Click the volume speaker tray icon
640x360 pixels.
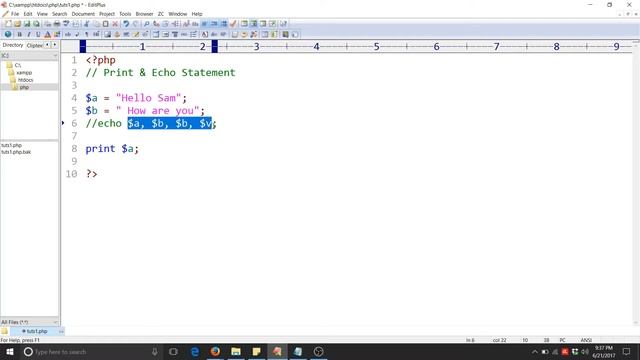(x=585, y=351)
